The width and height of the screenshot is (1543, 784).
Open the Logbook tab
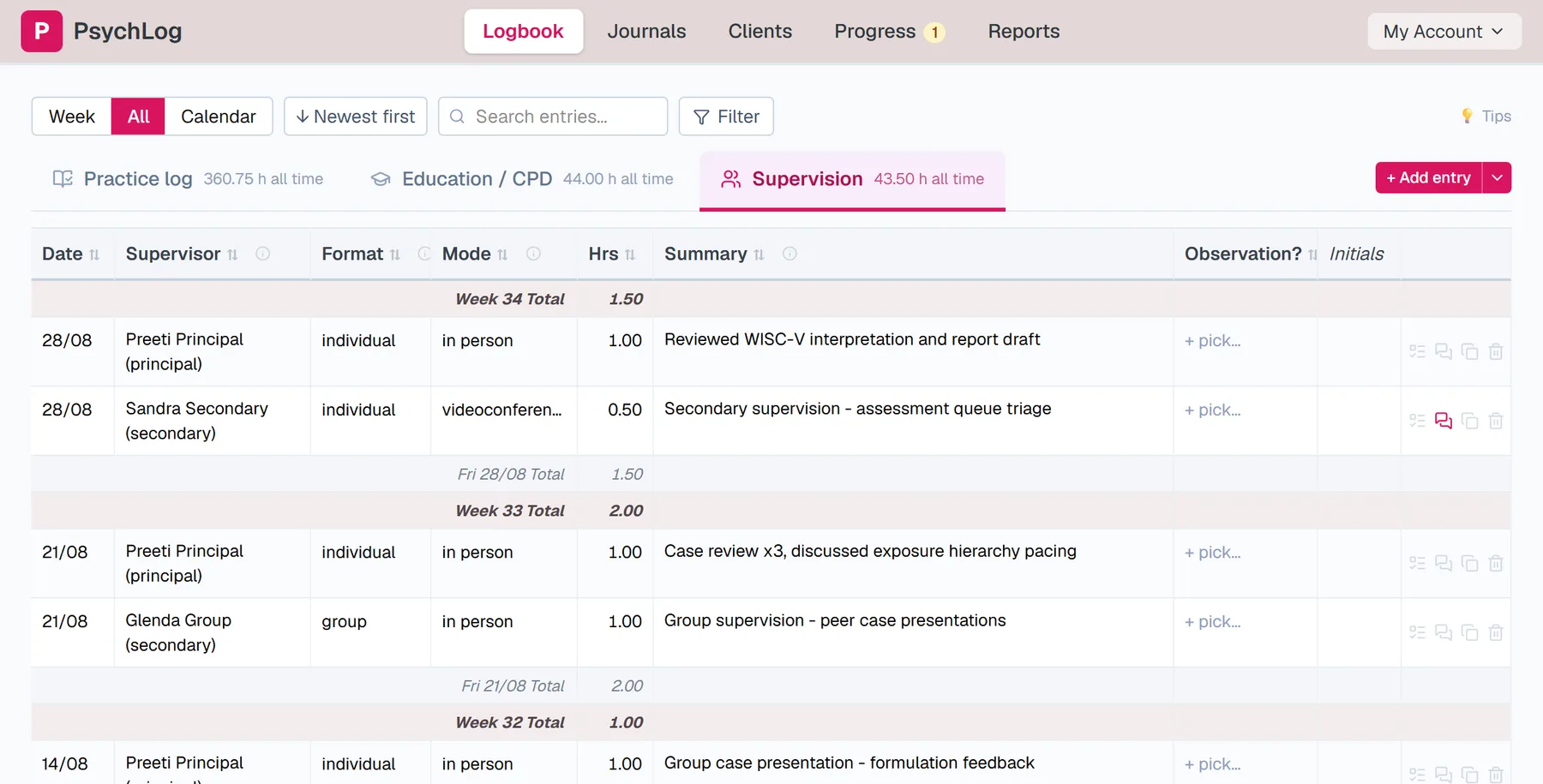[x=523, y=31]
